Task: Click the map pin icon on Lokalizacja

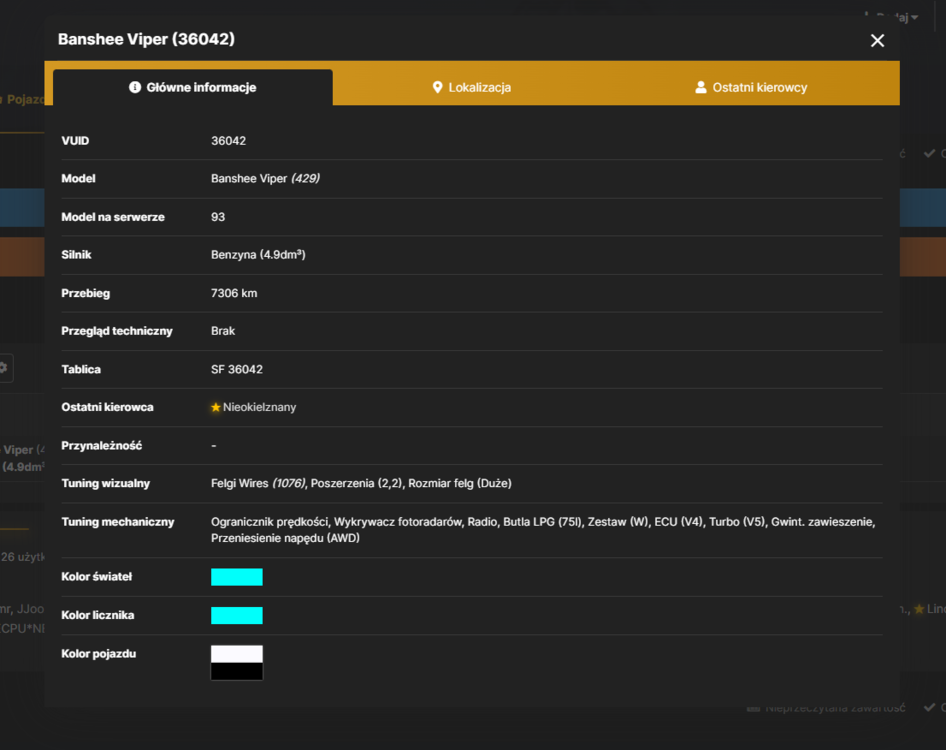Action: click(x=437, y=87)
